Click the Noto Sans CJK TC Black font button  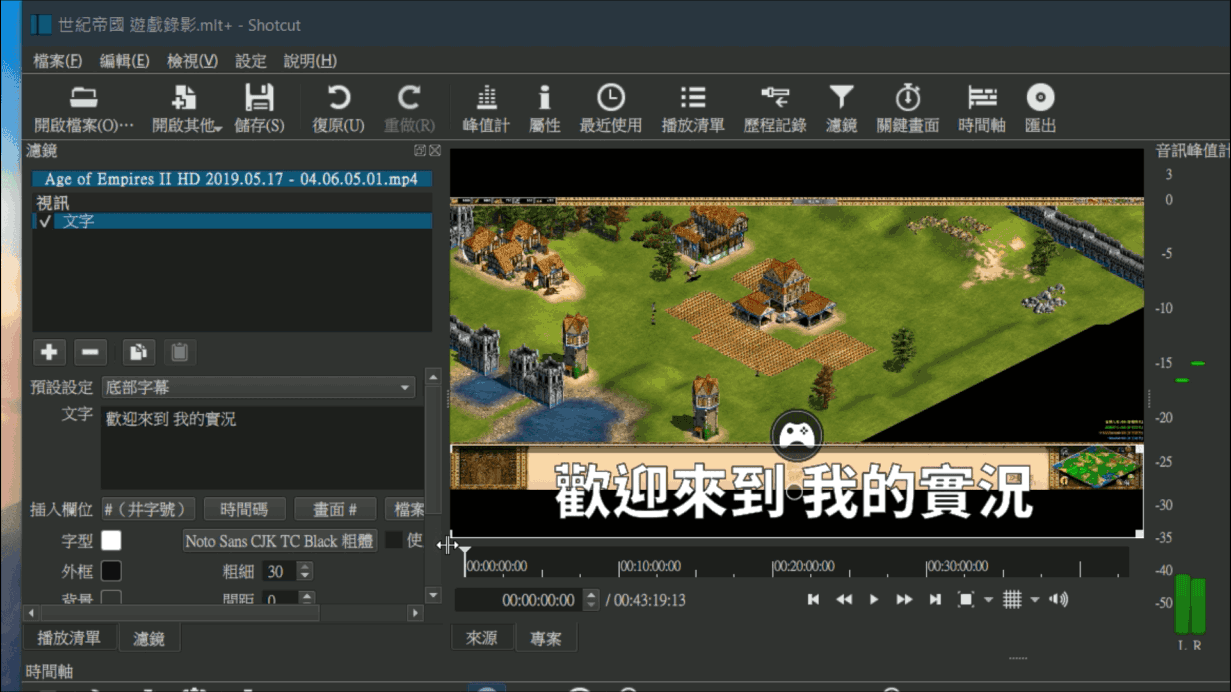click(x=279, y=541)
